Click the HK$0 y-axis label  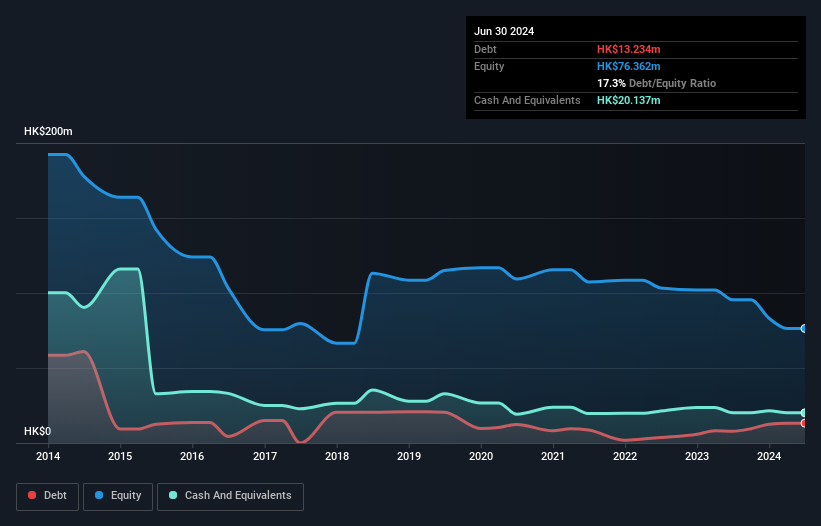36,431
